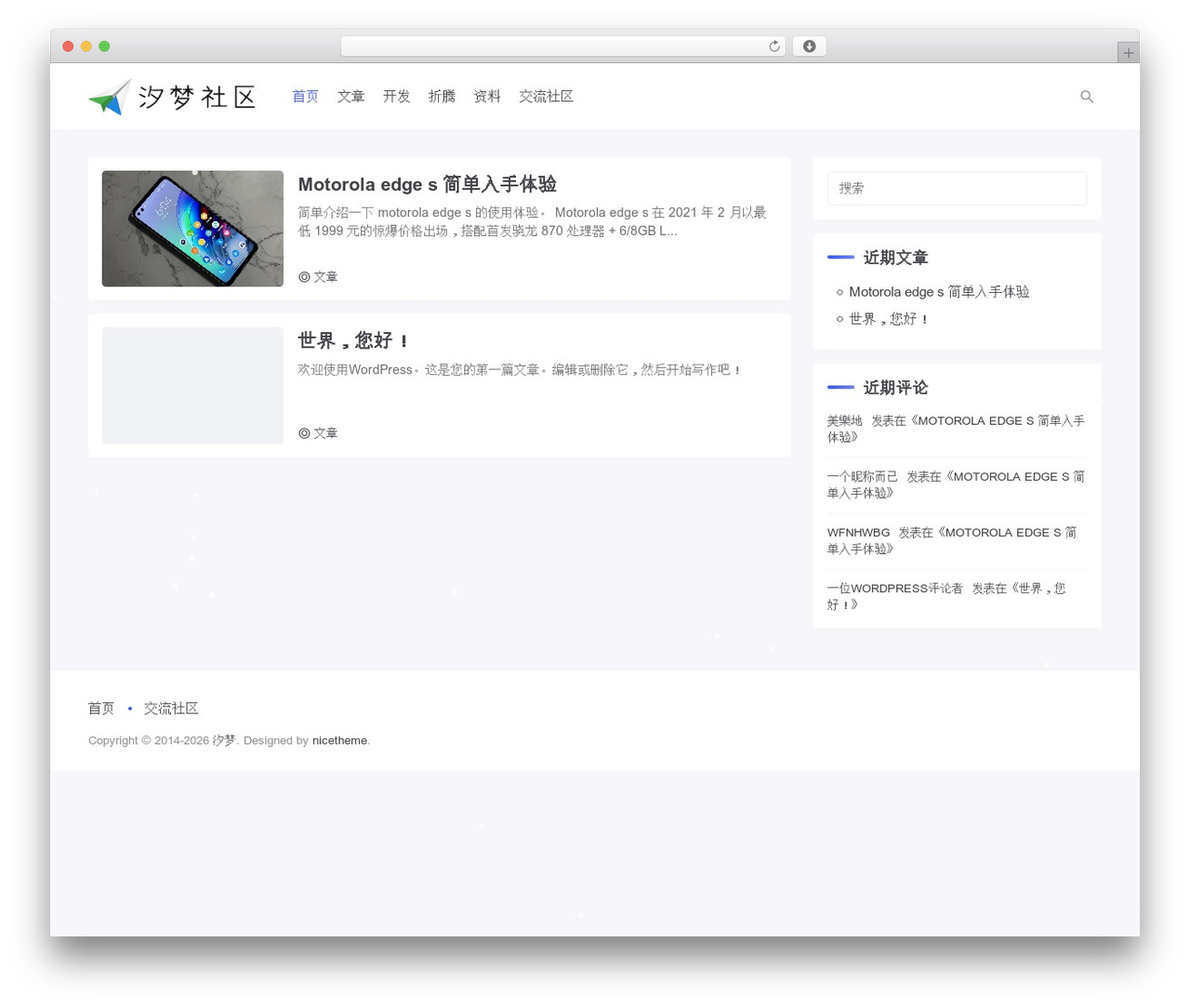Open the comment by WFNHWBG
Image resolution: width=1190 pixels, height=1008 pixels.
(x=952, y=540)
